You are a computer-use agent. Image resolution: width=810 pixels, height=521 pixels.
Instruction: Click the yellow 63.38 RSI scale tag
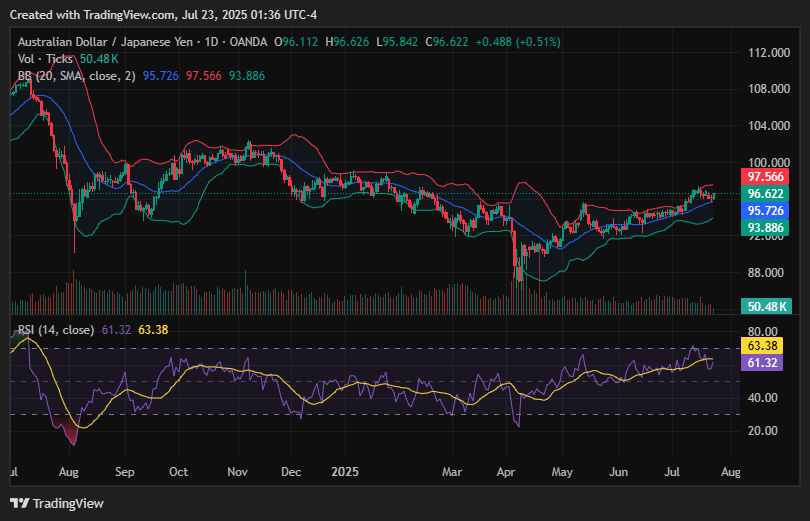(x=762, y=345)
